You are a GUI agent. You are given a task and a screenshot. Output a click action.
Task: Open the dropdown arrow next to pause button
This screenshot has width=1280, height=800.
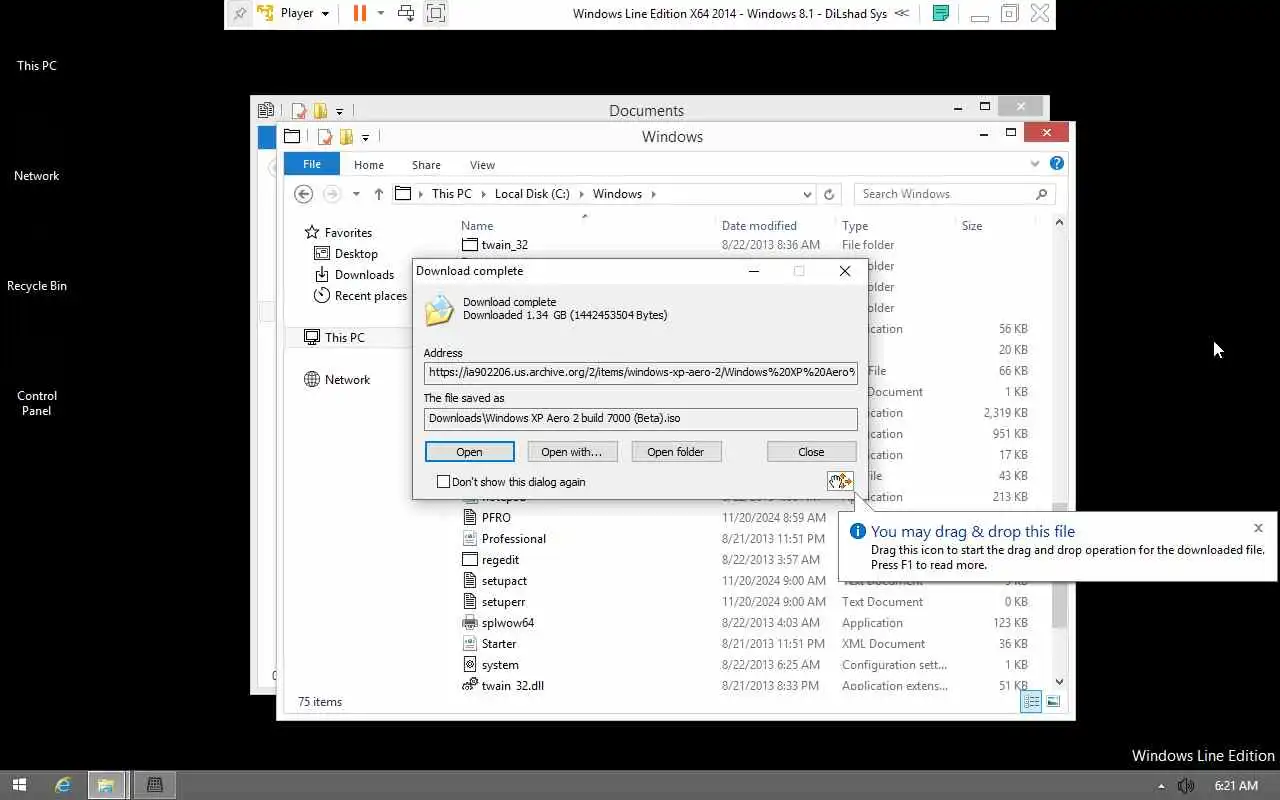380,14
